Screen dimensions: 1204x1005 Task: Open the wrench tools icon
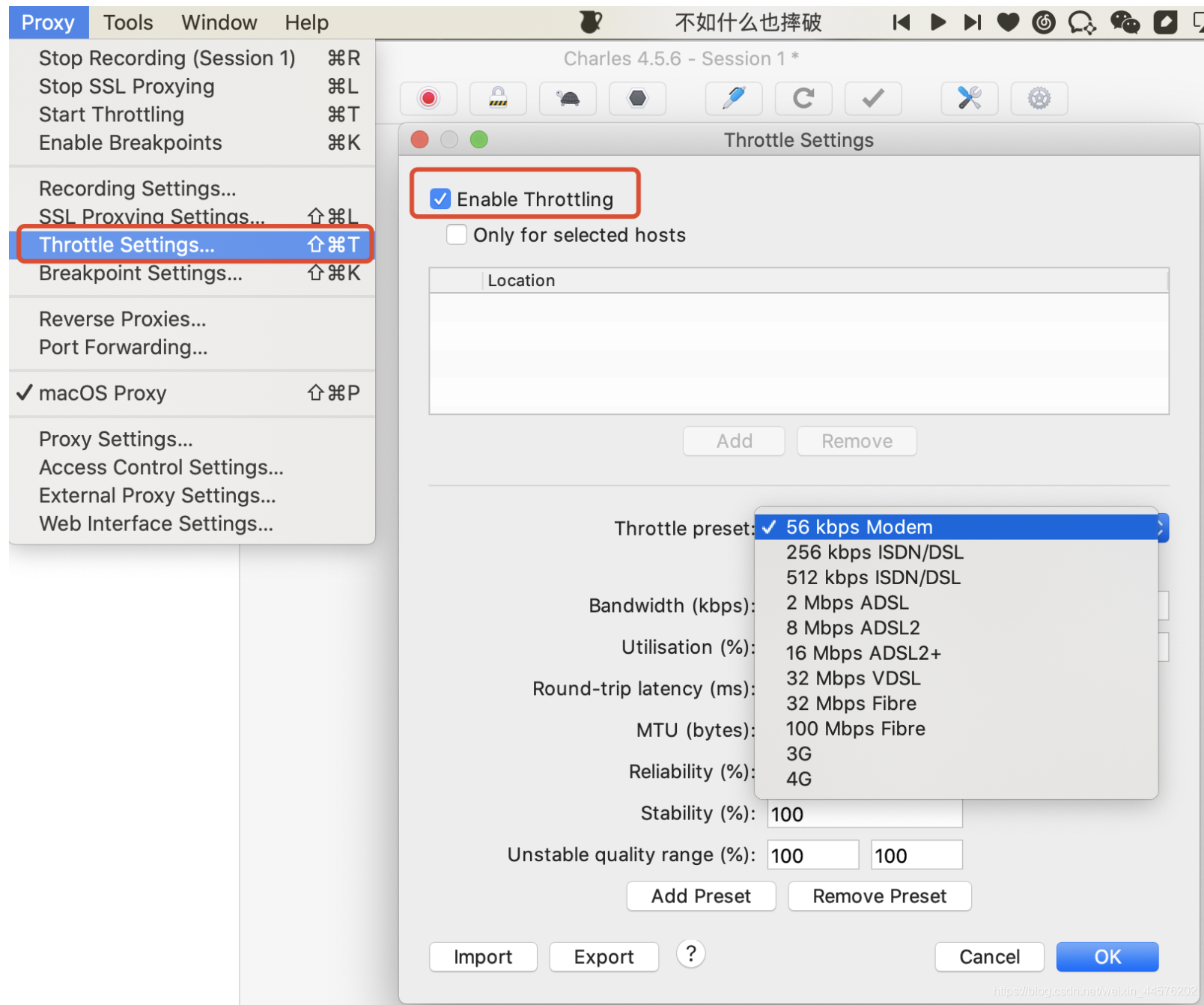[970, 98]
